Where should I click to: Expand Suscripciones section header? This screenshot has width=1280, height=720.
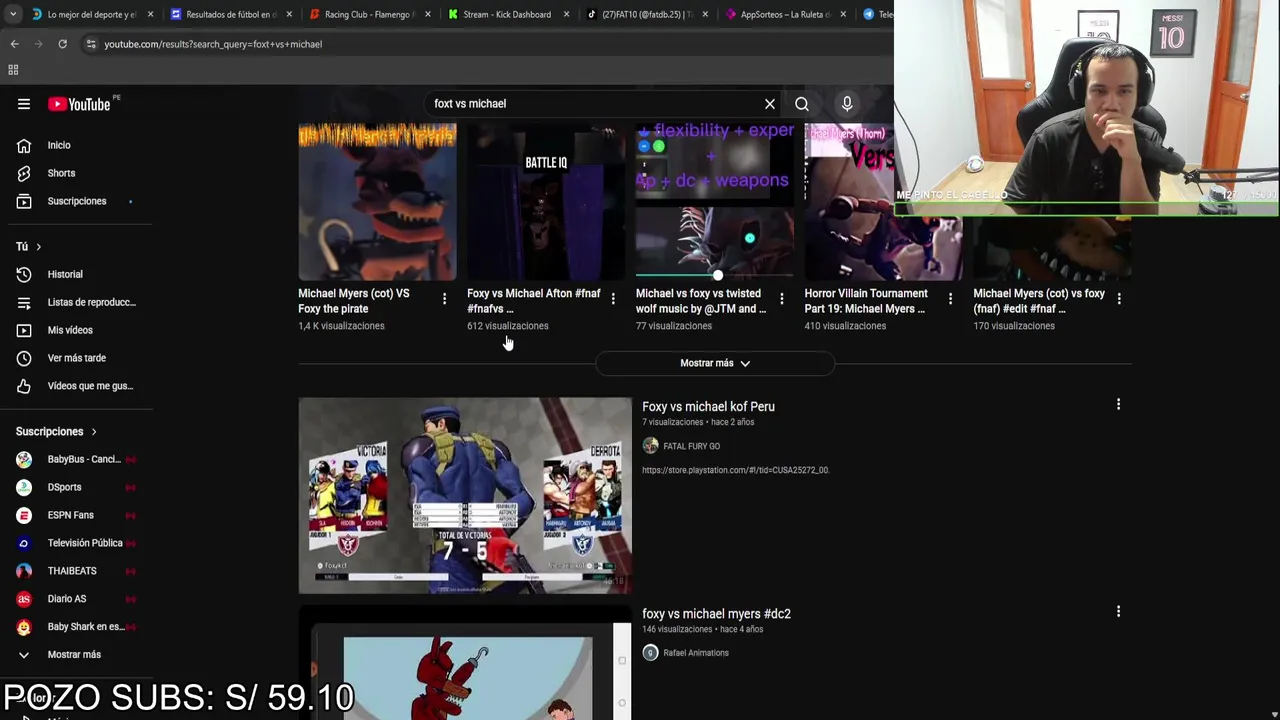click(x=56, y=432)
